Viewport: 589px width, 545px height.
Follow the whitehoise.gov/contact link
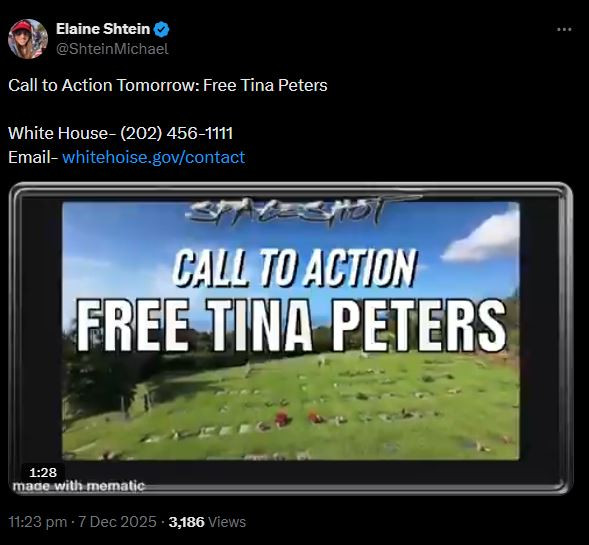point(154,157)
